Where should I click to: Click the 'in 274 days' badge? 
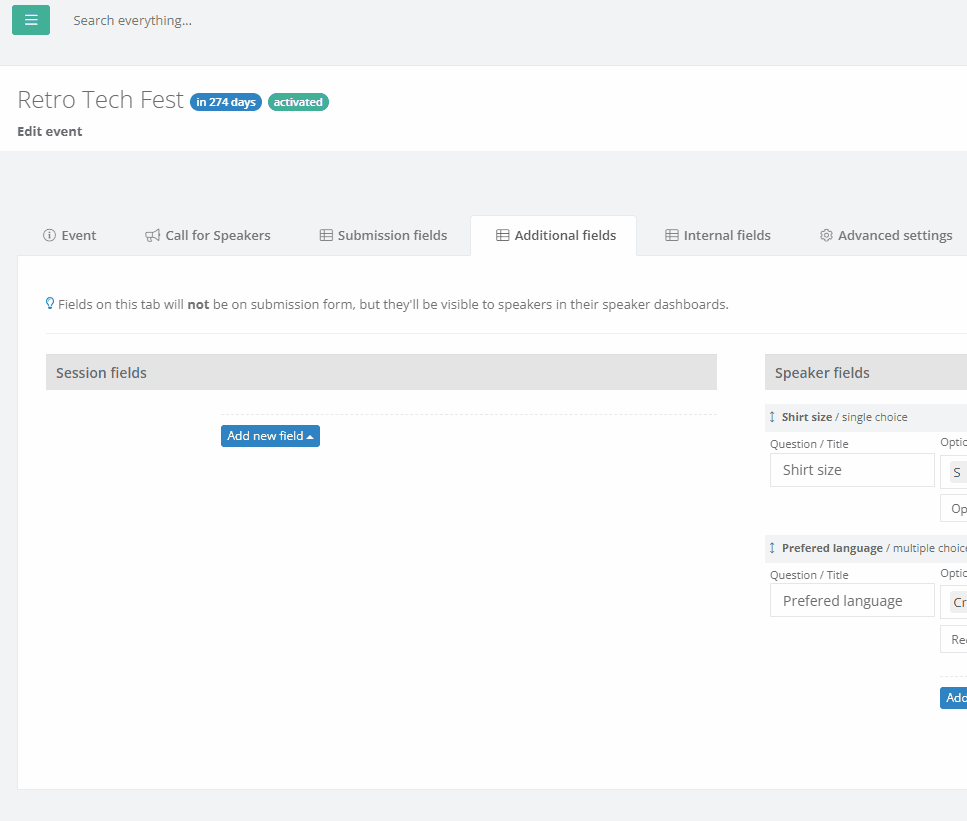click(226, 102)
